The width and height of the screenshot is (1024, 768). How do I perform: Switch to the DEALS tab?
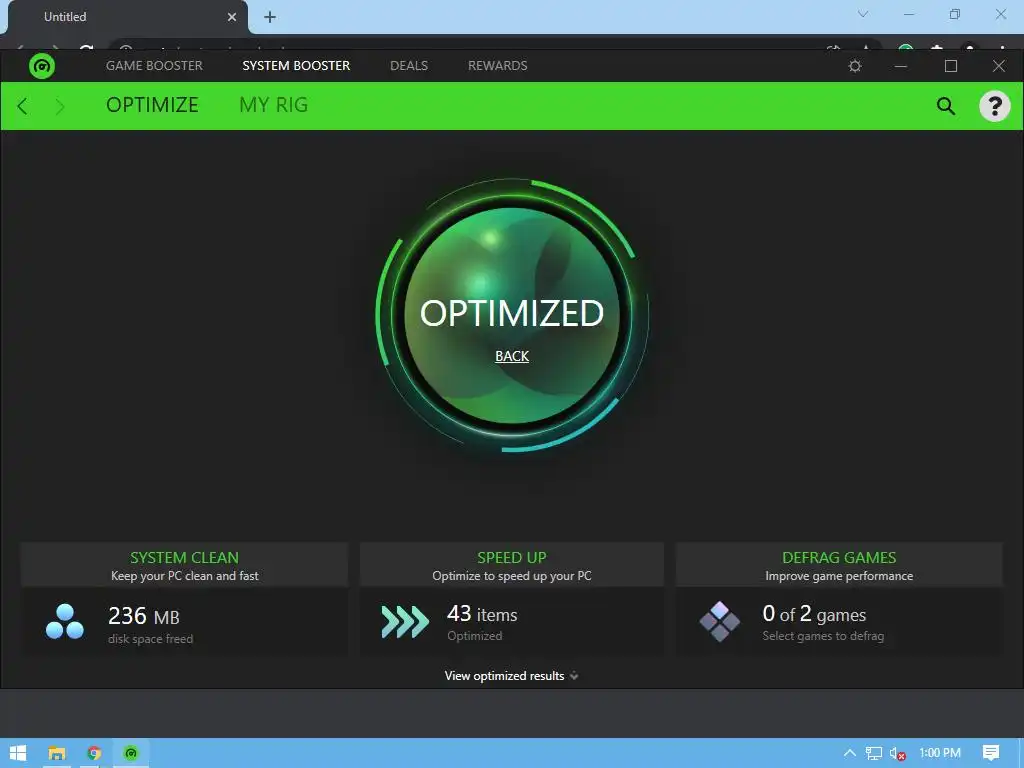409,66
